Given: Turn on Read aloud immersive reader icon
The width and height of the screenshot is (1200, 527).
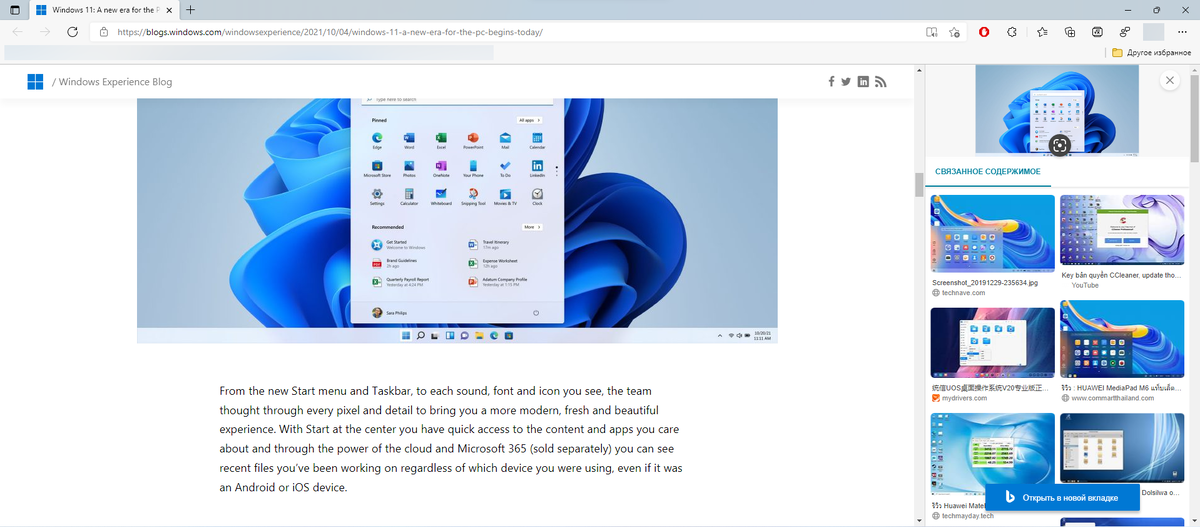Looking at the screenshot, I should (931, 32).
